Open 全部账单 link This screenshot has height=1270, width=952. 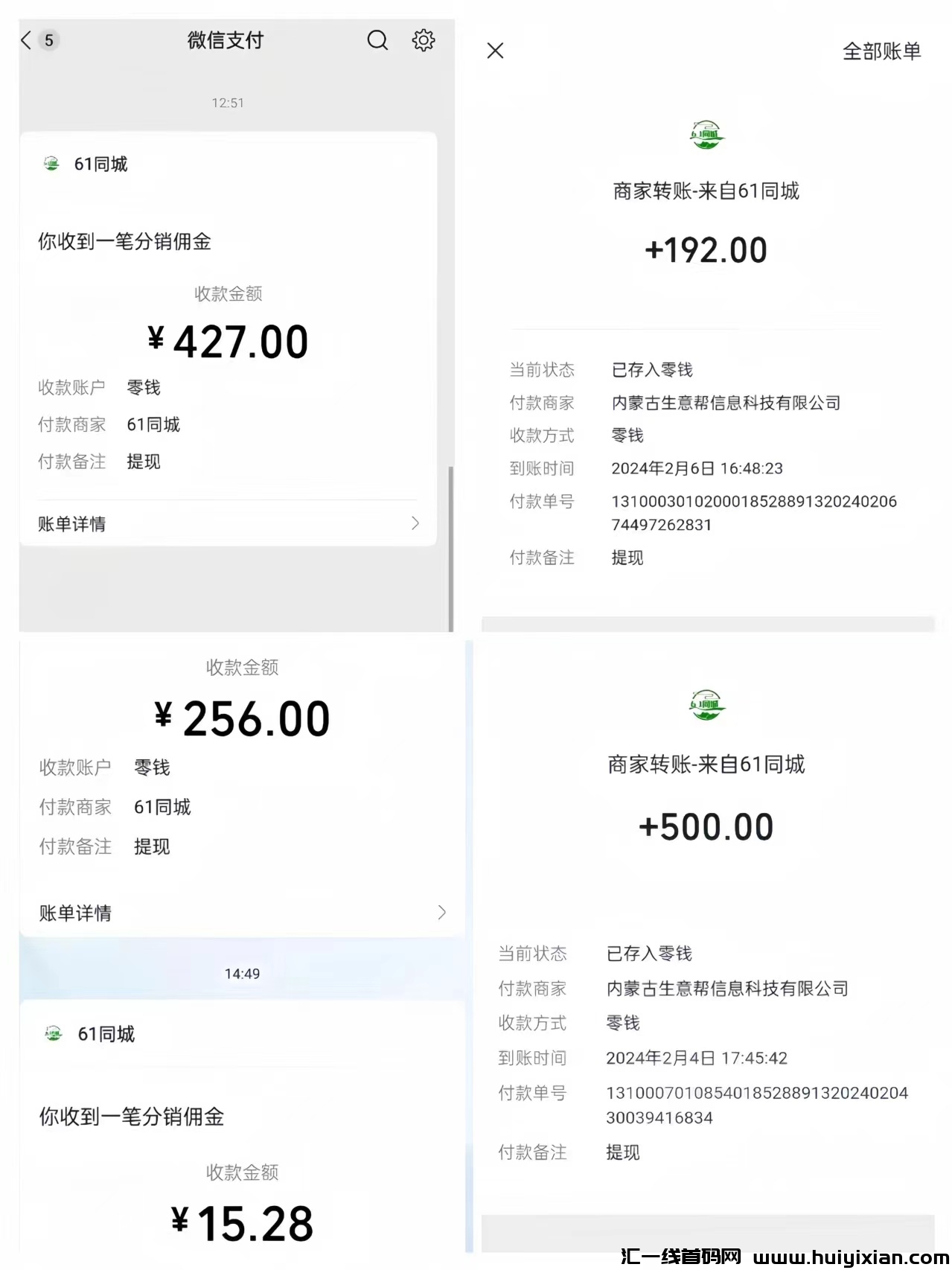coord(881,51)
